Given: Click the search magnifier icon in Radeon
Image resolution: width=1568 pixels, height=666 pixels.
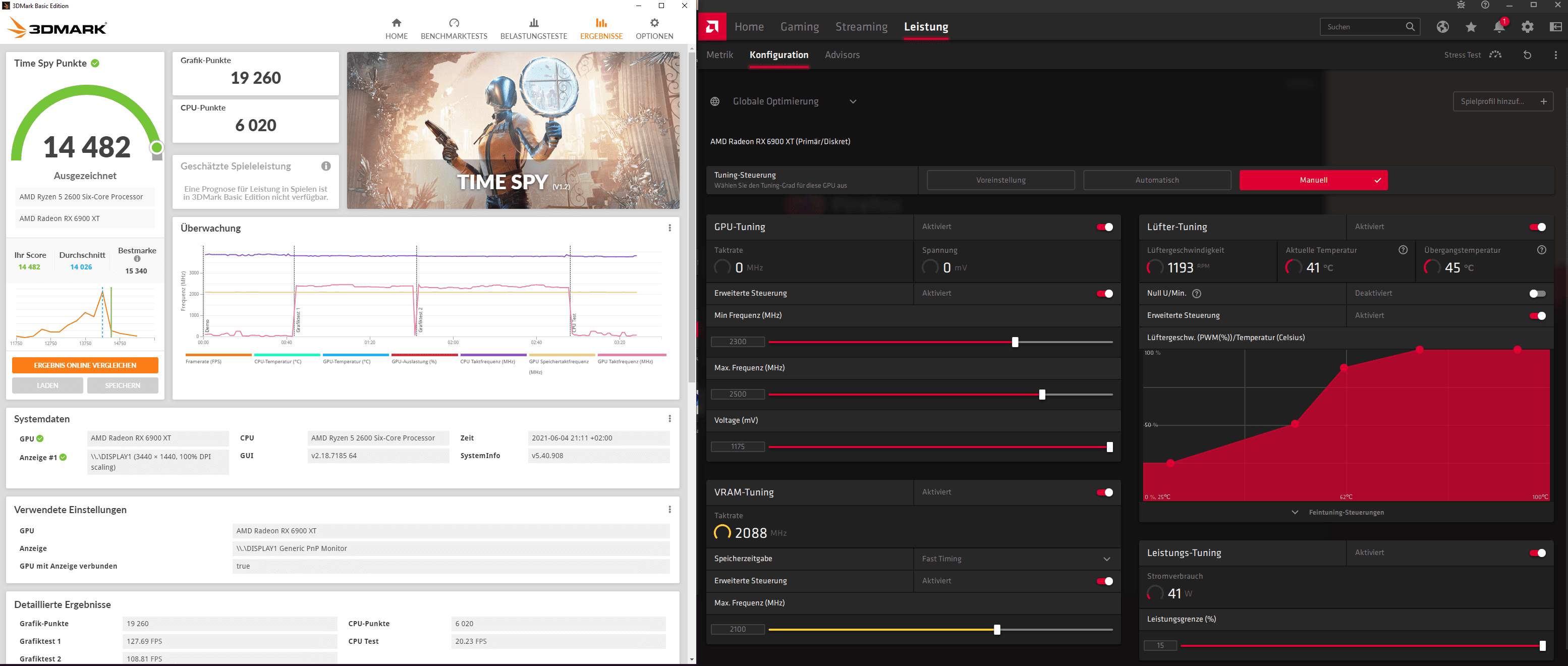Looking at the screenshot, I should (x=1410, y=27).
